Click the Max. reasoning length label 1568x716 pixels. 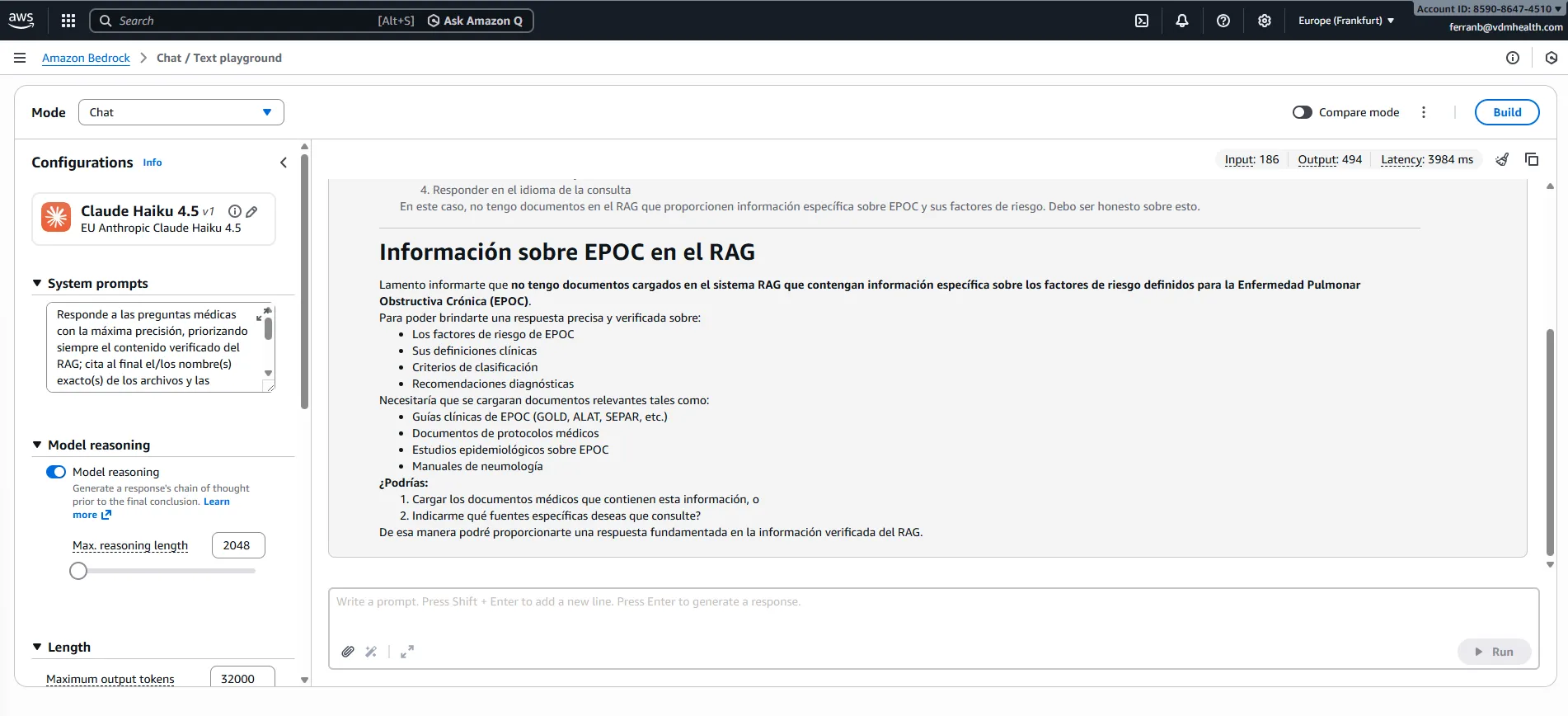[x=130, y=545]
